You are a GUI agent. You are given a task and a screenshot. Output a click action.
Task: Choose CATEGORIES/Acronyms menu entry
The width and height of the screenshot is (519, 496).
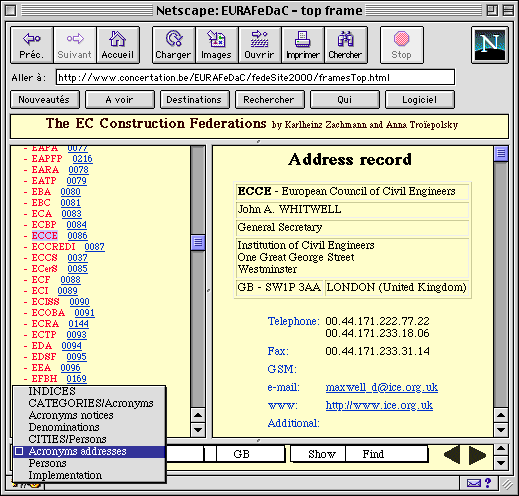tap(89, 403)
